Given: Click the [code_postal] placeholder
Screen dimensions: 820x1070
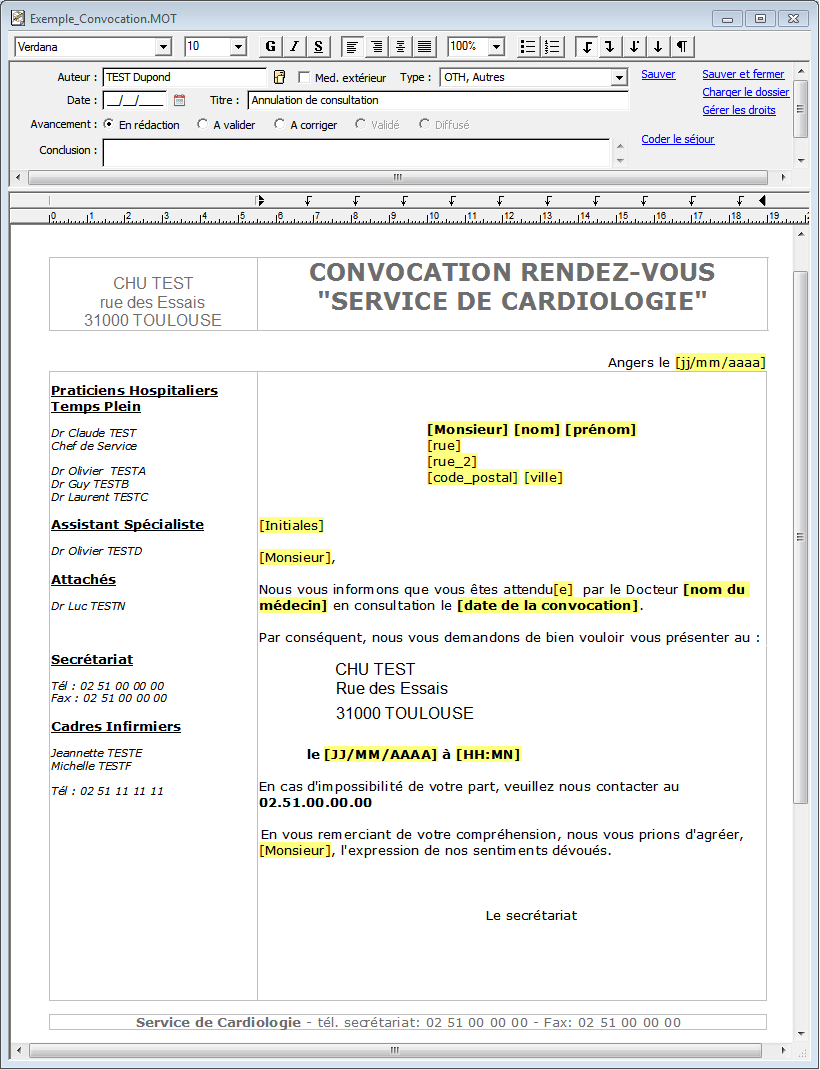Looking at the screenshot, I should [x=473, y=478].
